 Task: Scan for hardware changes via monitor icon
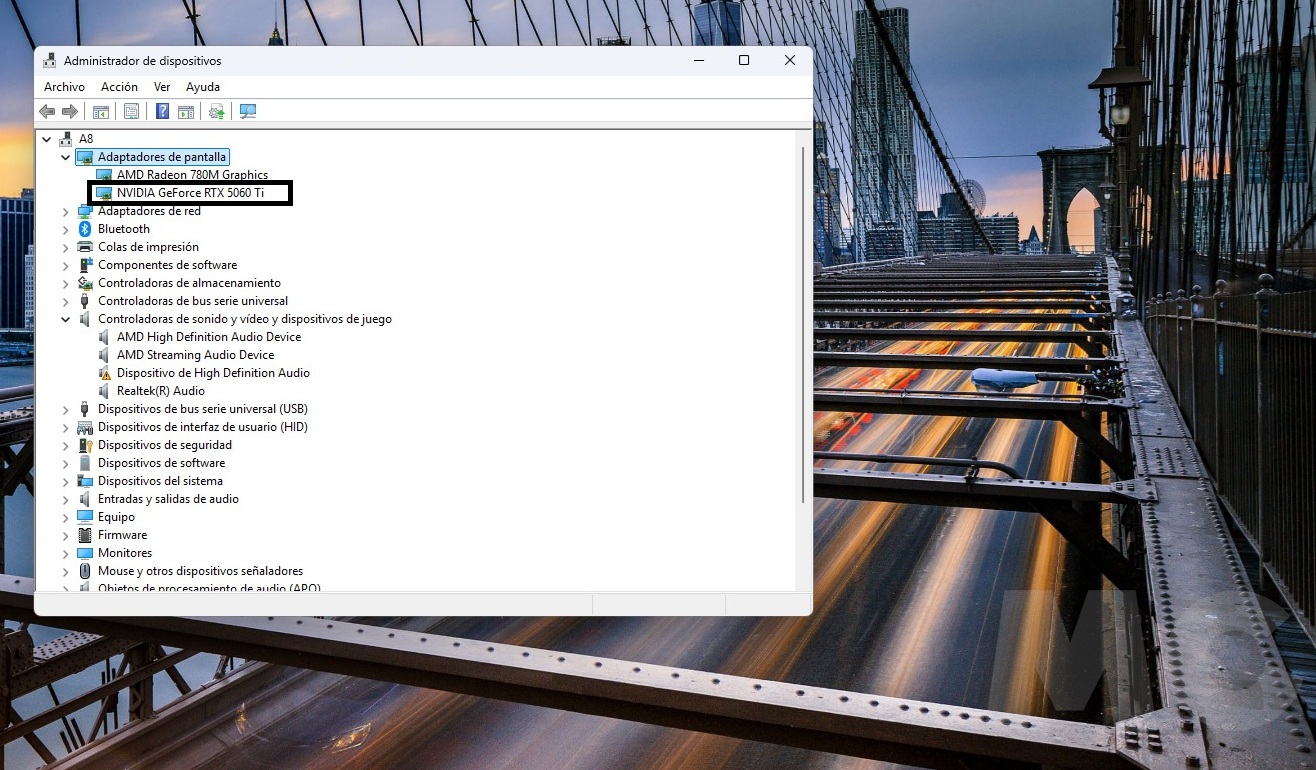coord(248,112)
